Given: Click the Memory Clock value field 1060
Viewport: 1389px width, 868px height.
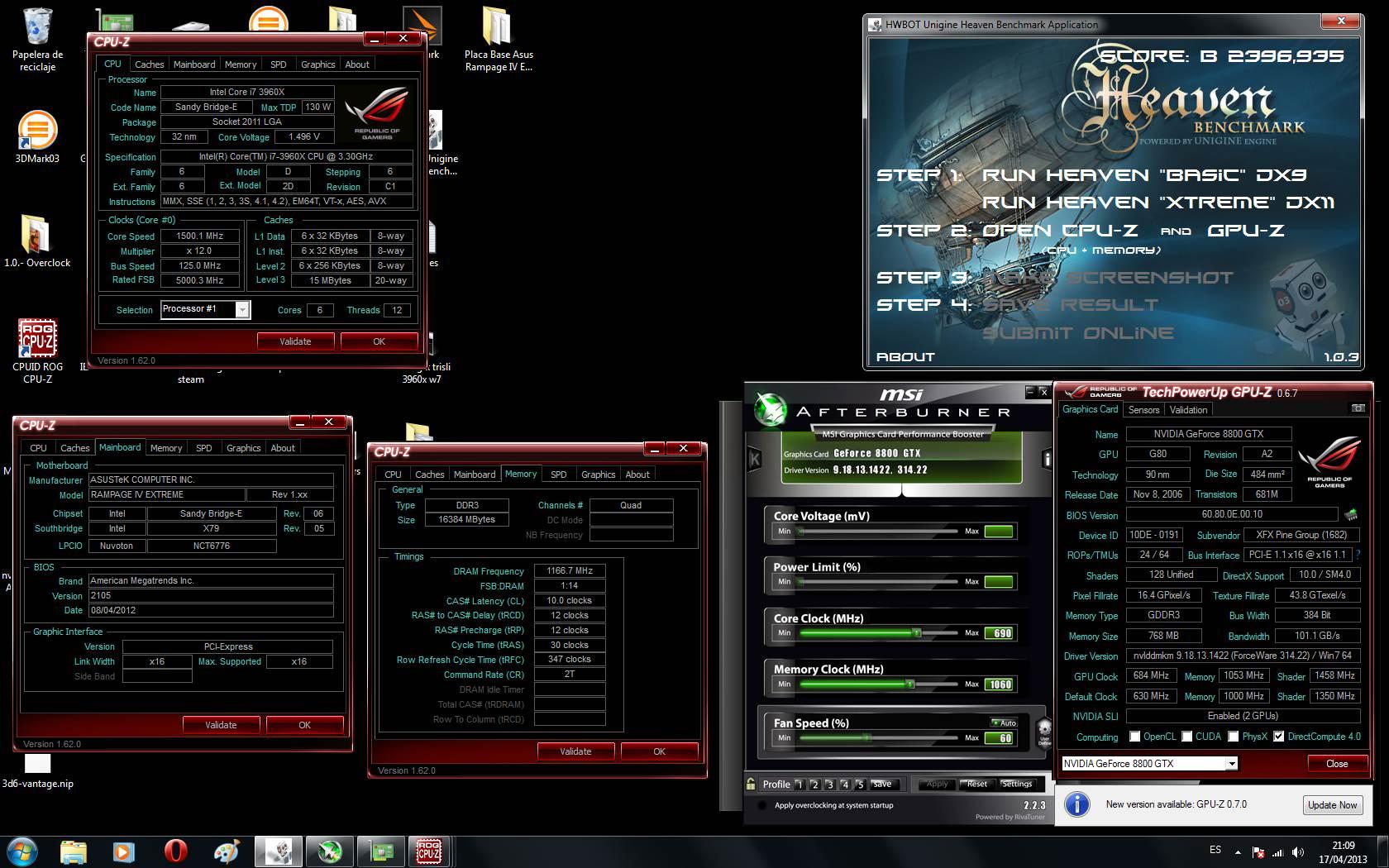Looking at the screenshot, I should 1000,684.
